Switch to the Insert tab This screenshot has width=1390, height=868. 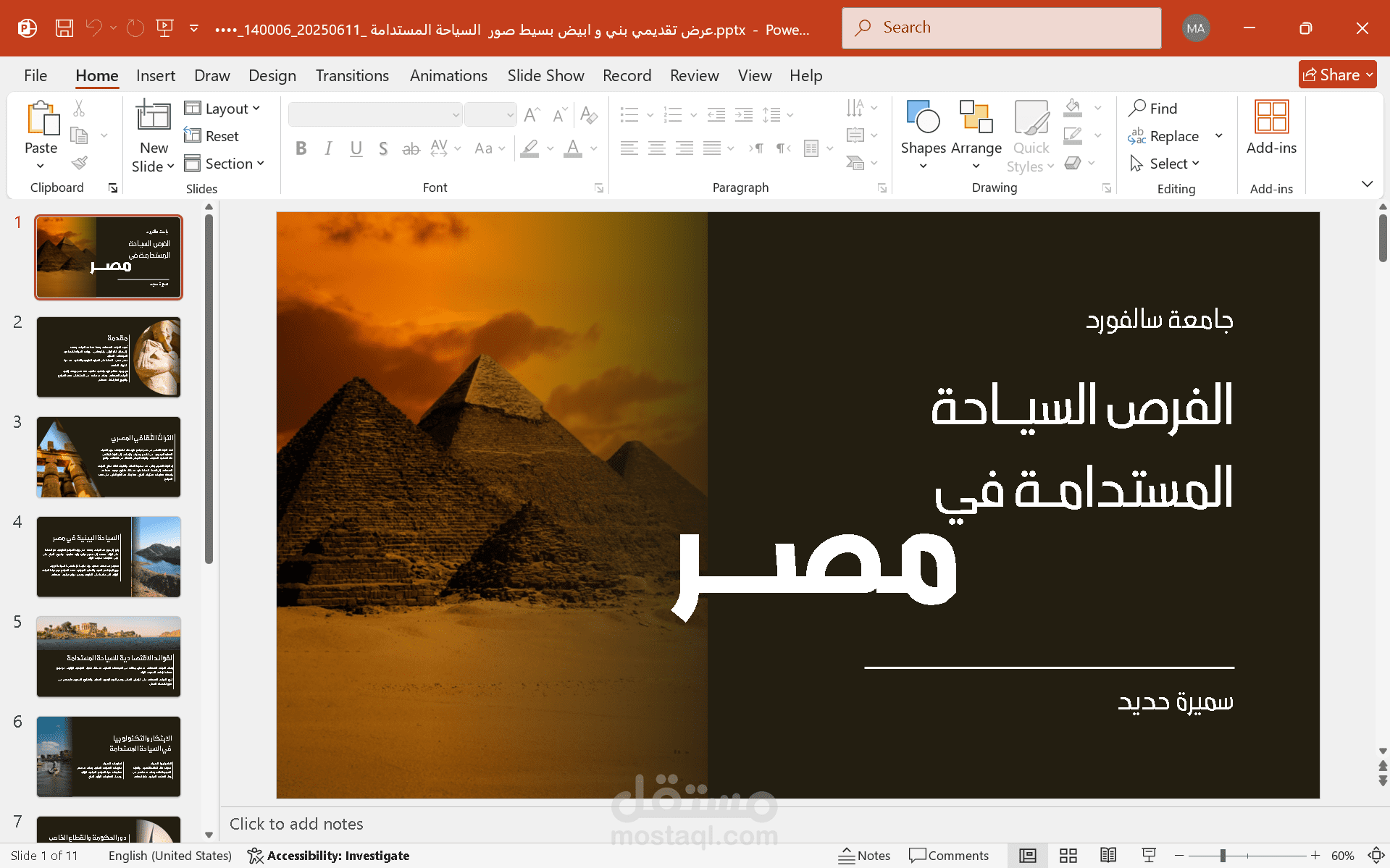coord(156,75)
